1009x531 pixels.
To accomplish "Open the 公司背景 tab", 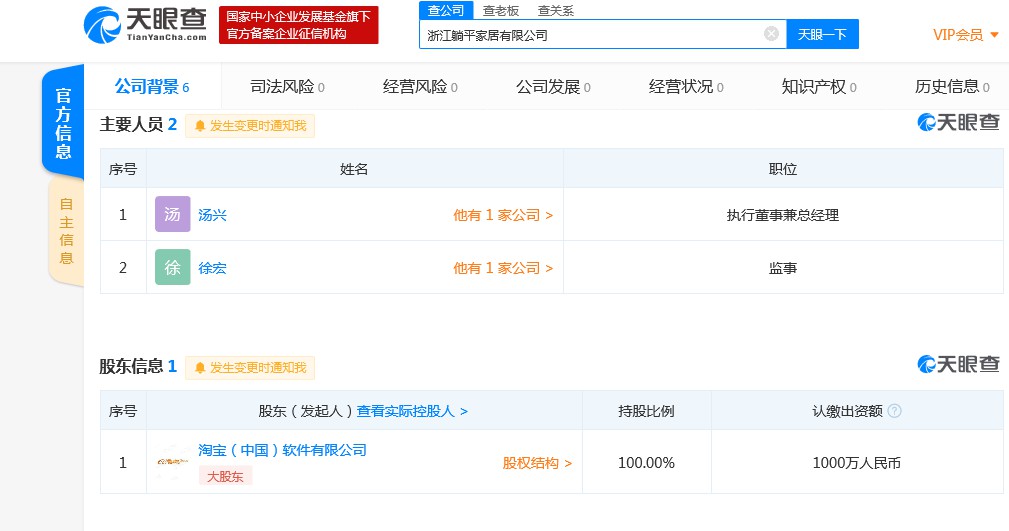I will click(x=152, y=86).
